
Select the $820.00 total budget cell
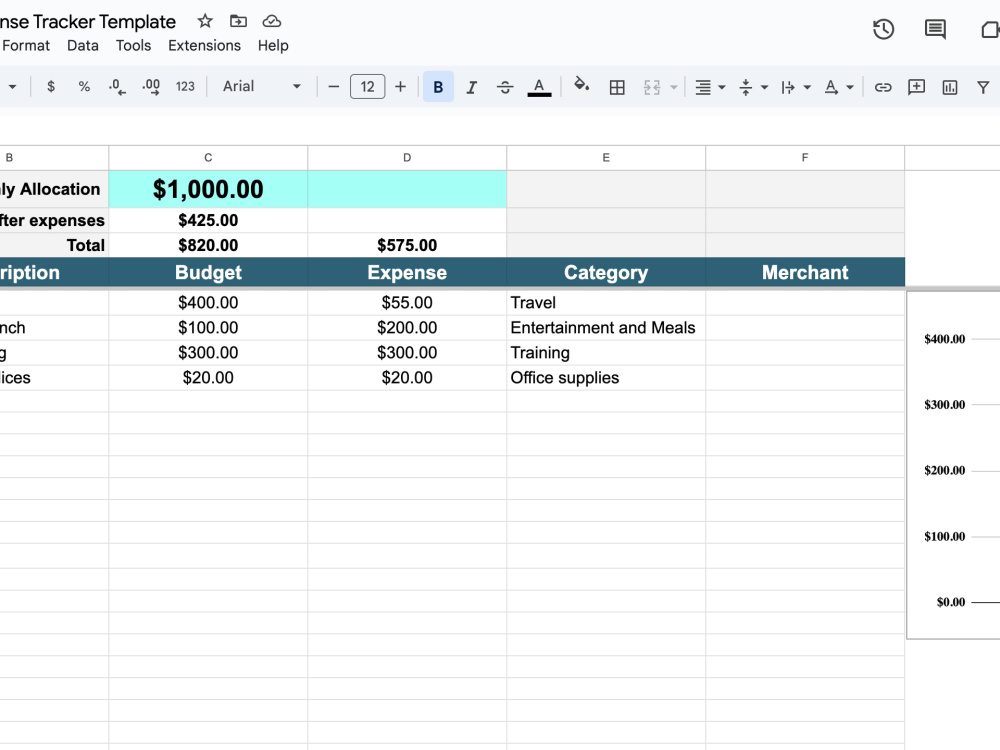click(x=208, y=245)
